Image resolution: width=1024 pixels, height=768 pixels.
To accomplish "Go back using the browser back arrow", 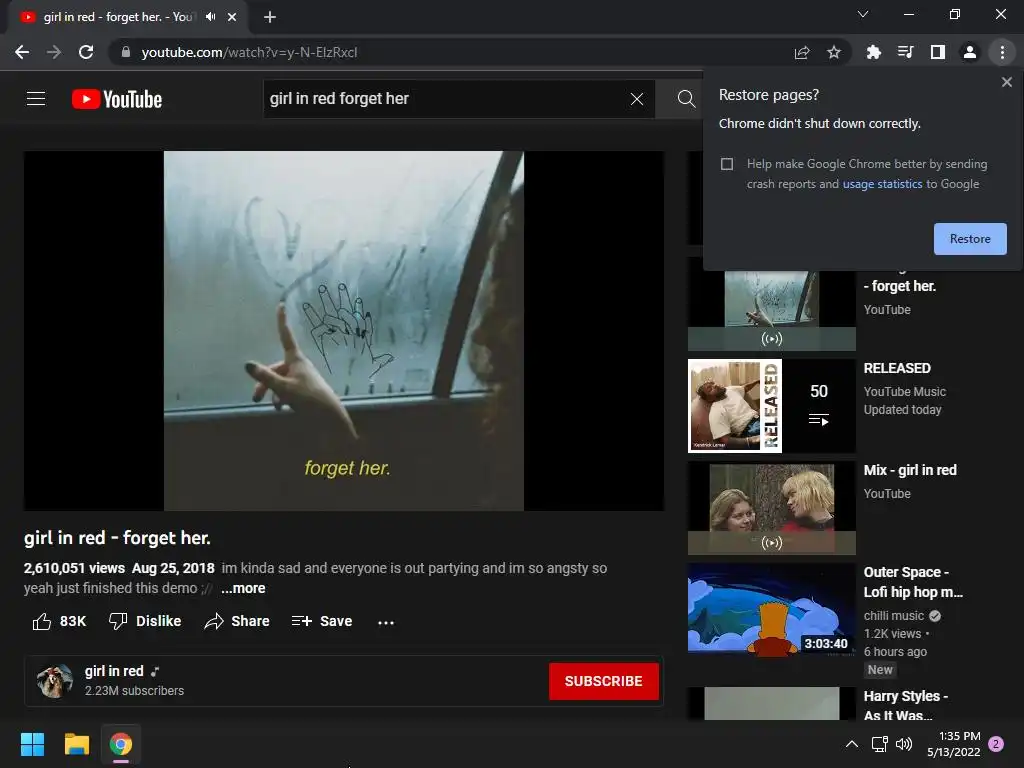I will [x=22, y=52].
